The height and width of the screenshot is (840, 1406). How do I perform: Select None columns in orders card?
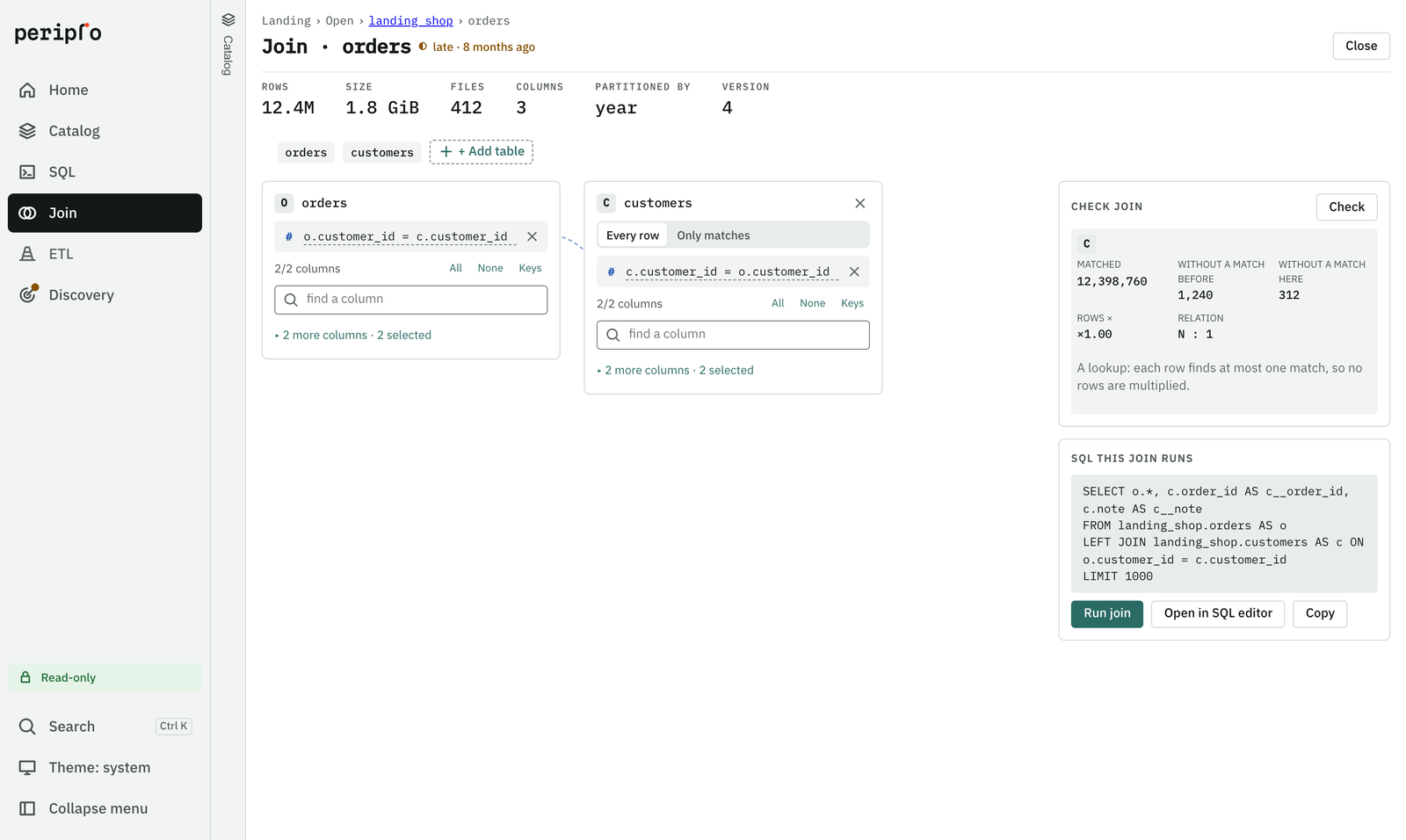click(x=490, y=268)
